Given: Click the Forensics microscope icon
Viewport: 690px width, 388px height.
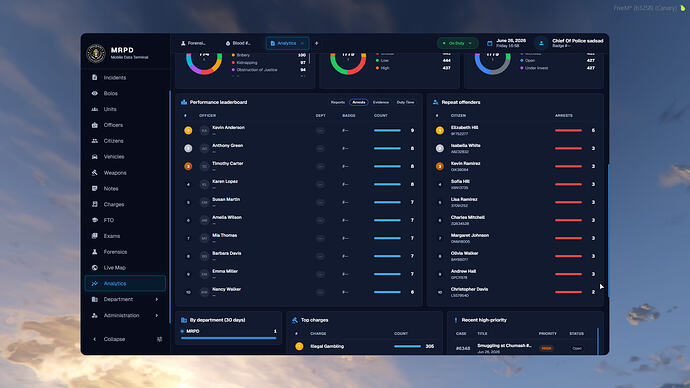Looking at the screenshot, I should (95, 252).
